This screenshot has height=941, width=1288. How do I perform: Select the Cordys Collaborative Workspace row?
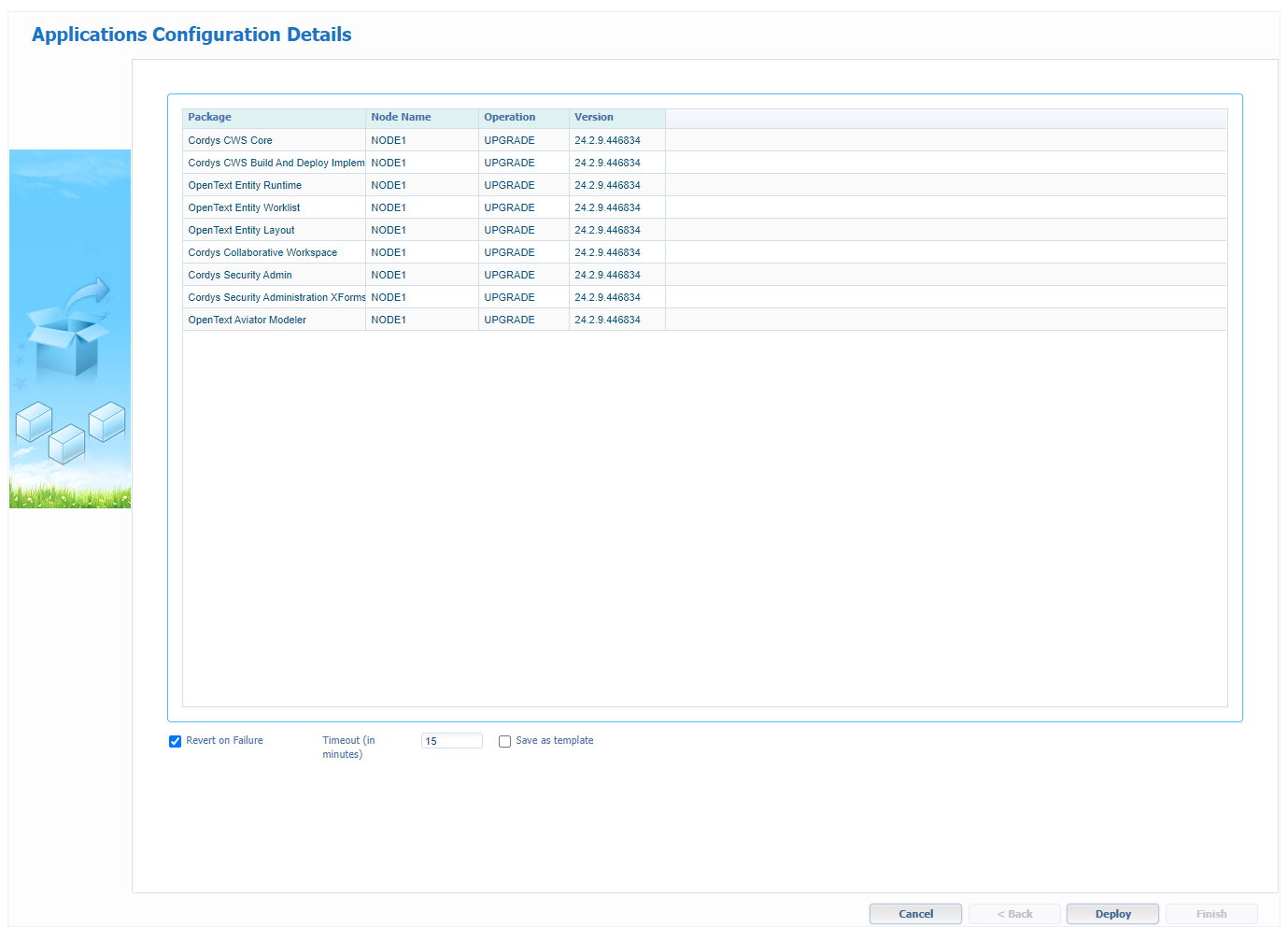click(262, 252)
